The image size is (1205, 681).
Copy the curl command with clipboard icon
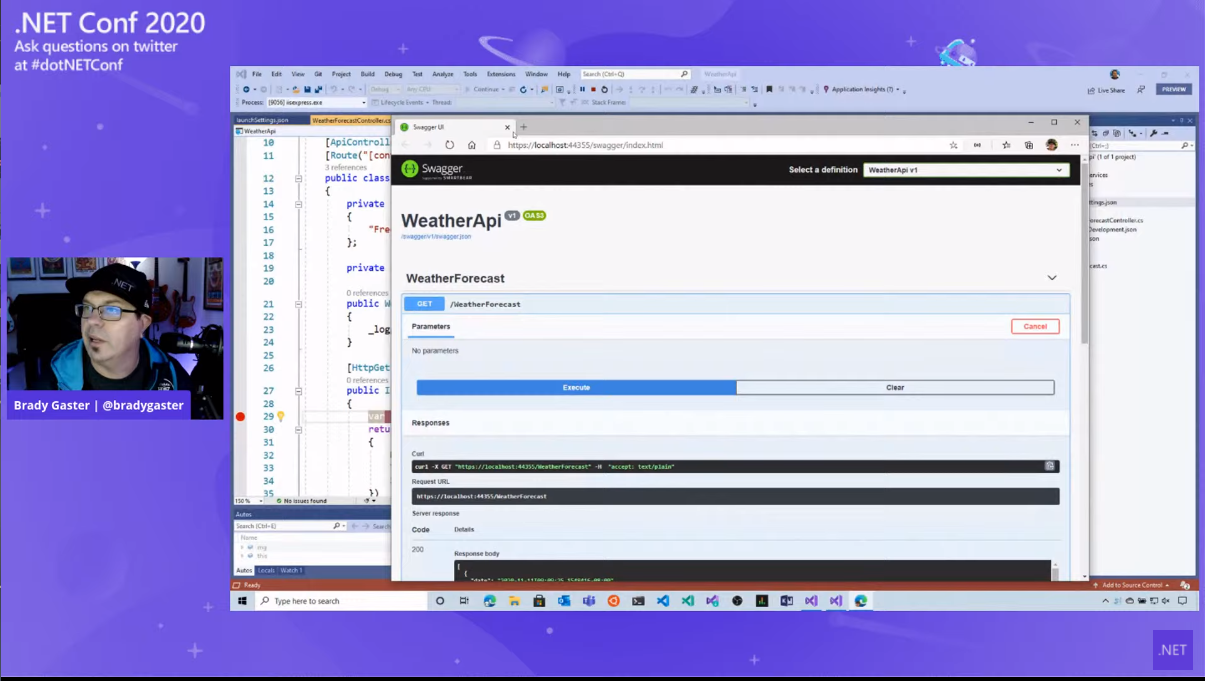[x=1050, y=466]
